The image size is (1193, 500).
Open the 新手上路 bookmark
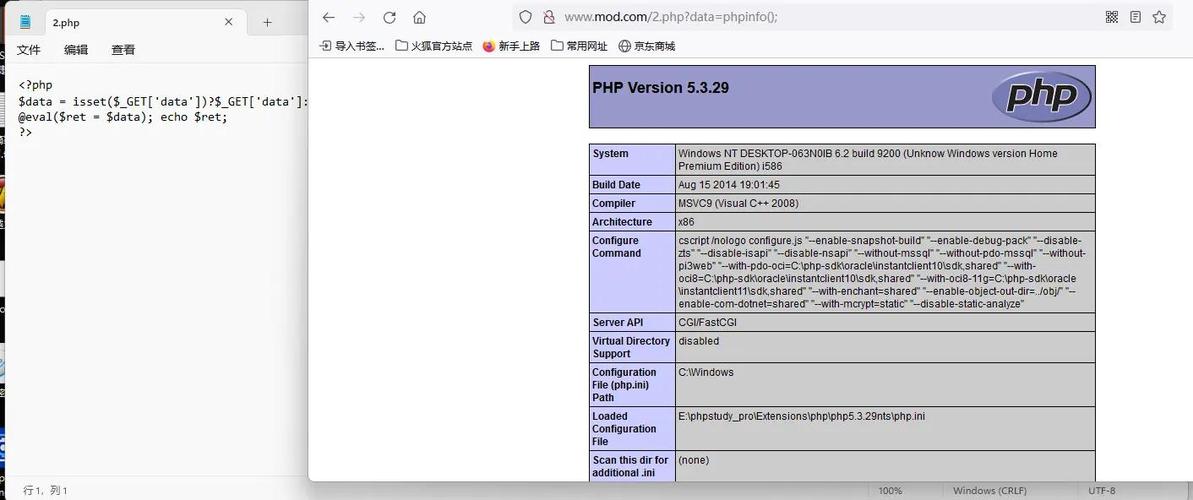pyautogui.click(x=511, y=46)
